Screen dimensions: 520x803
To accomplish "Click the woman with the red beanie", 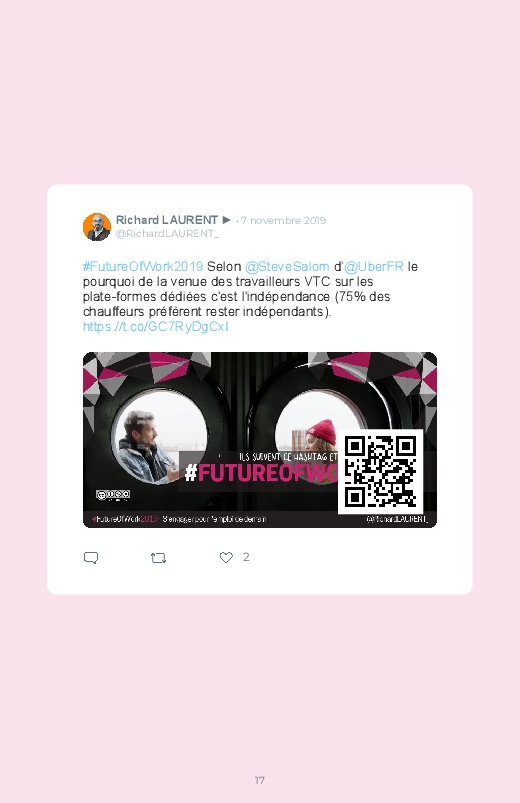I will coord(321,435).
